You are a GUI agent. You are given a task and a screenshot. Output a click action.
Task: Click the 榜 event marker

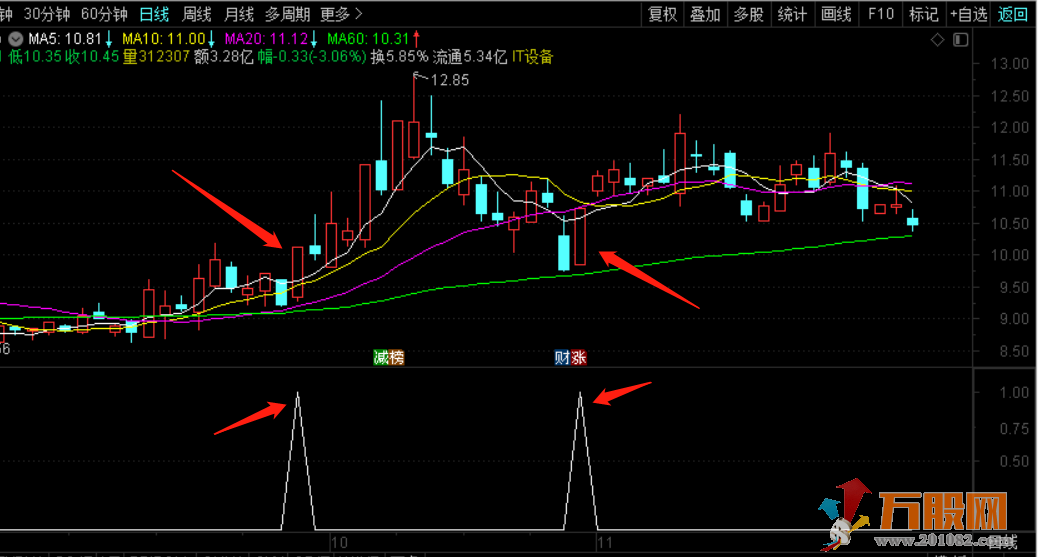pos(397,358)
